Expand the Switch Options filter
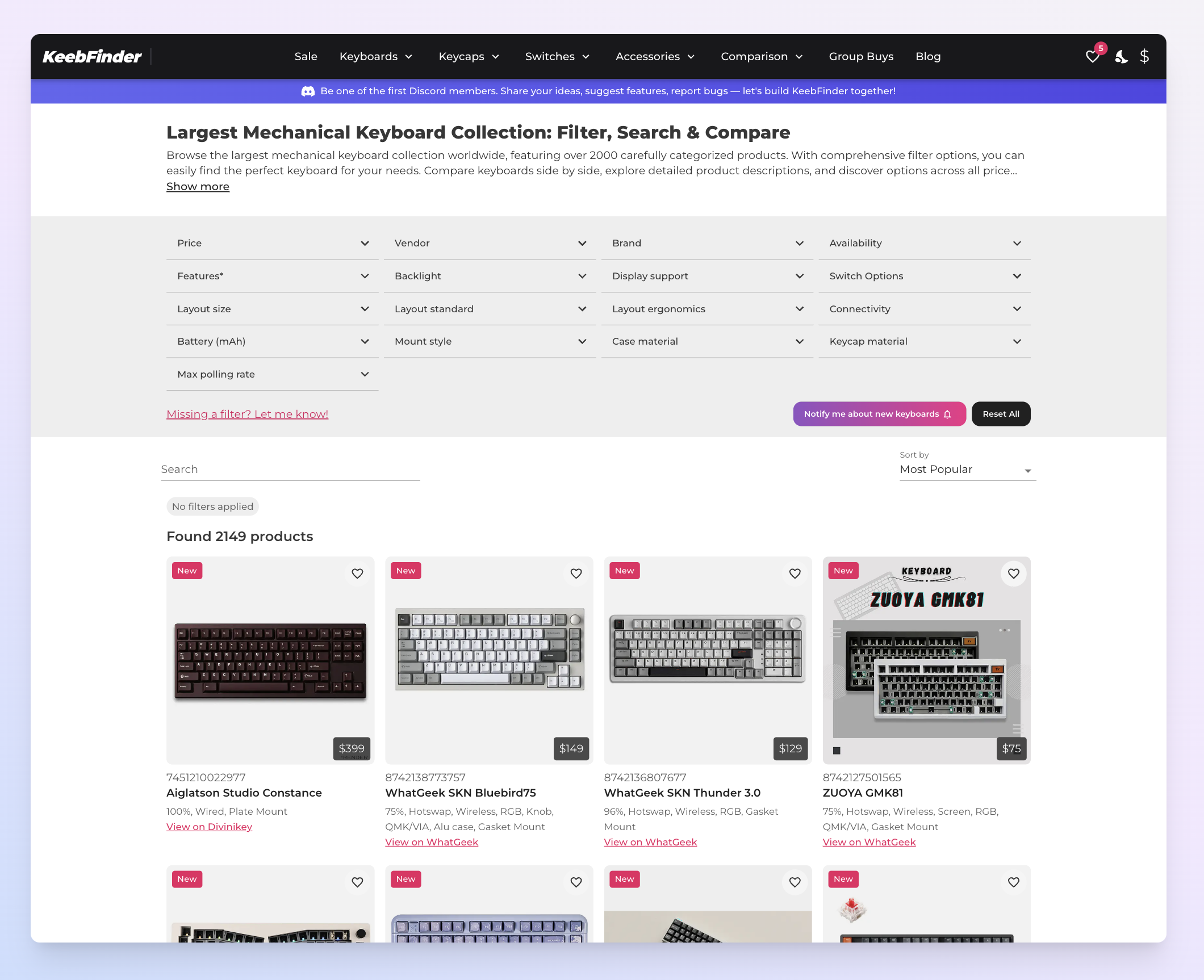Viewport: 1204px width, 980px height. (925, 276)
